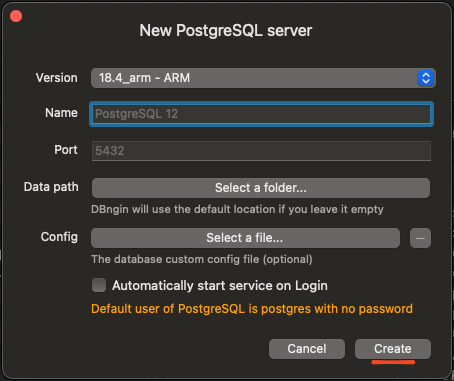
Task: Click the Version label
Action: tap(57, 78)
